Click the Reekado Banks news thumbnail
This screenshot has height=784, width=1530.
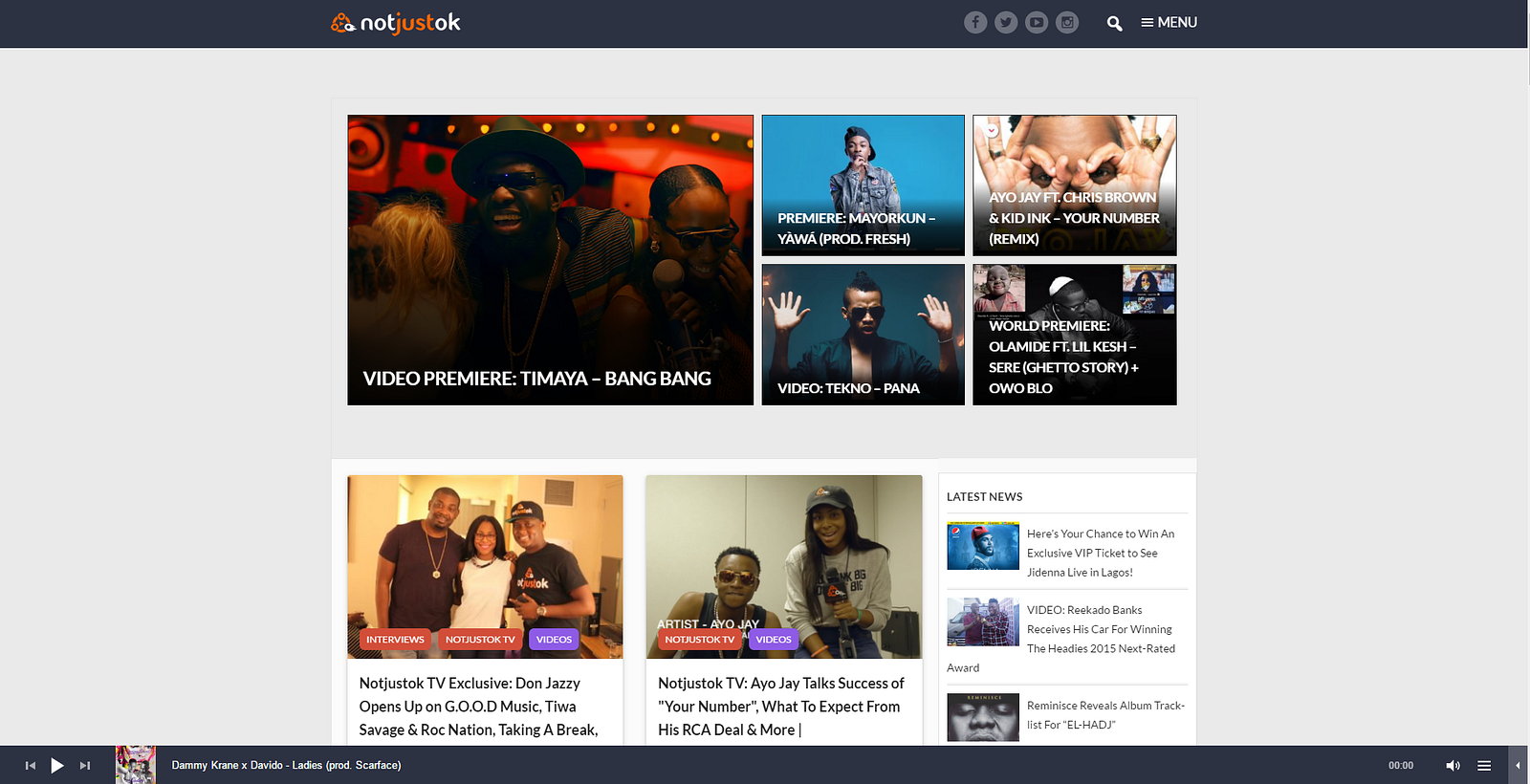point(983,622)
